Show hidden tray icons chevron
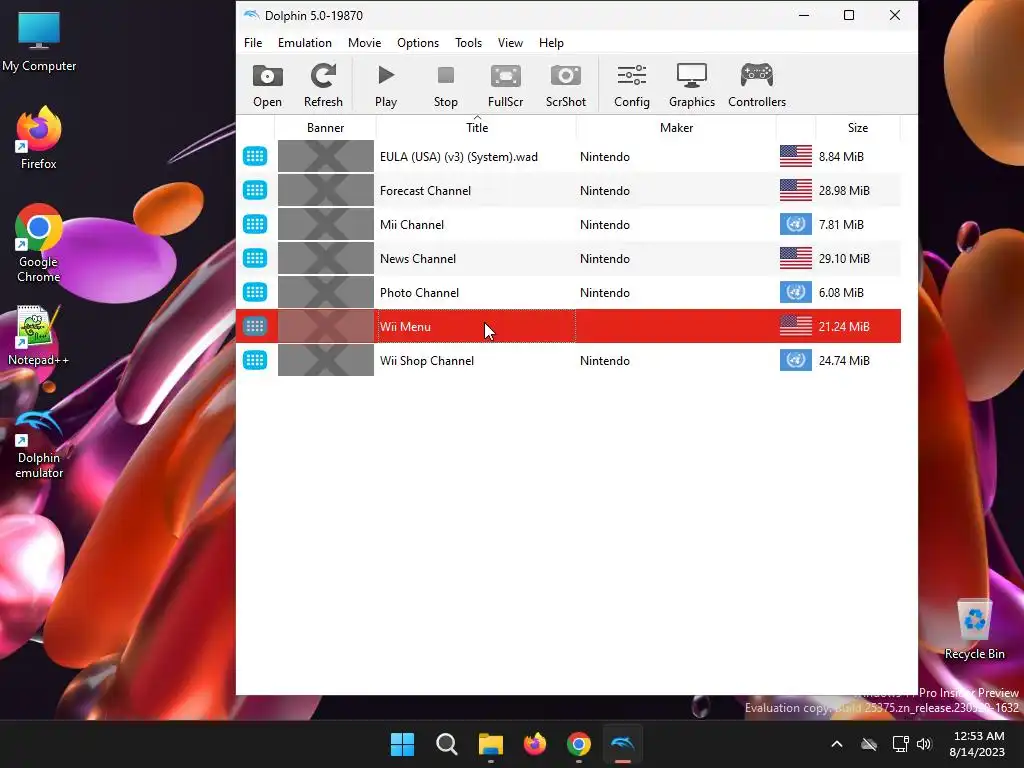1024x768 pixels. 837,744
